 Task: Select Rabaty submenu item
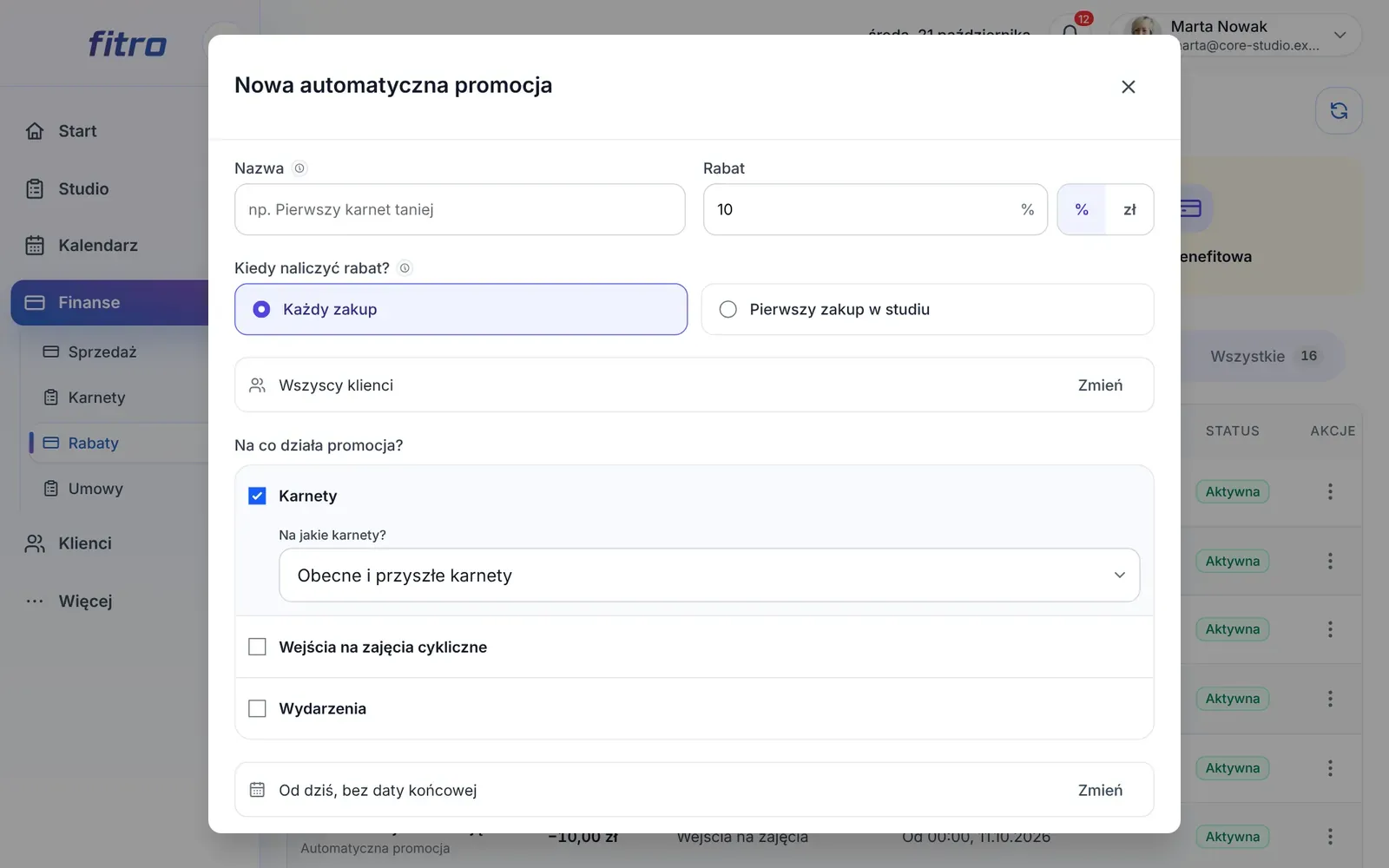pos(93,443)
